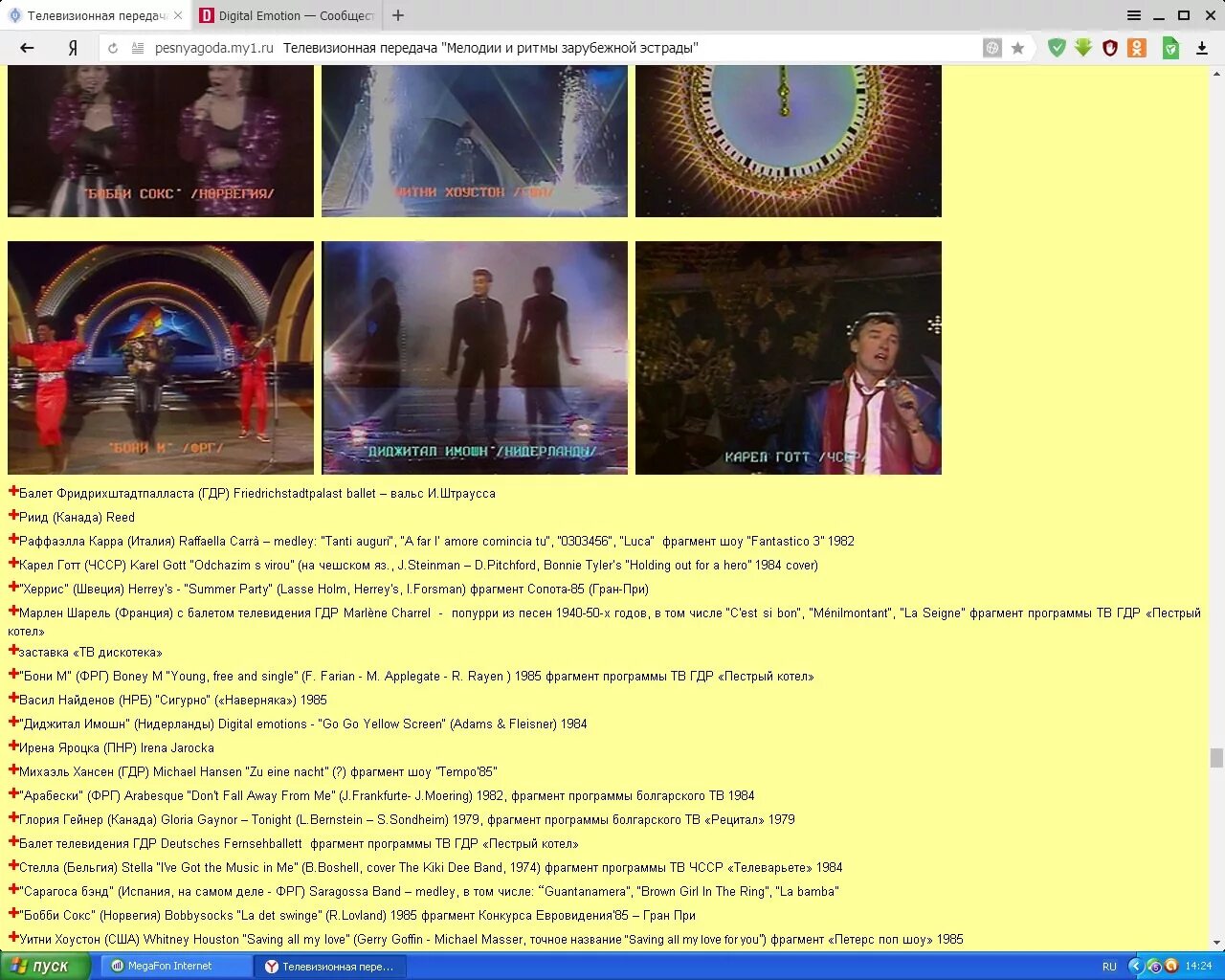Reload the page with the refresh icon
Viewport: 1225px width, 980px height.
[x=113, y=48]
